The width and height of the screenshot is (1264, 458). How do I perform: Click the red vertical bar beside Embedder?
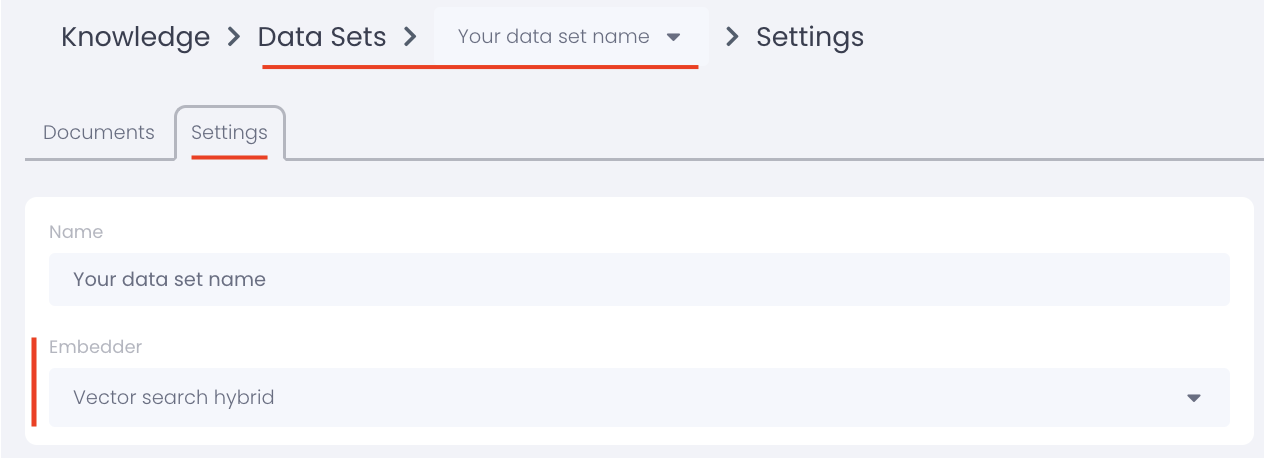click(x=34, y=381)
